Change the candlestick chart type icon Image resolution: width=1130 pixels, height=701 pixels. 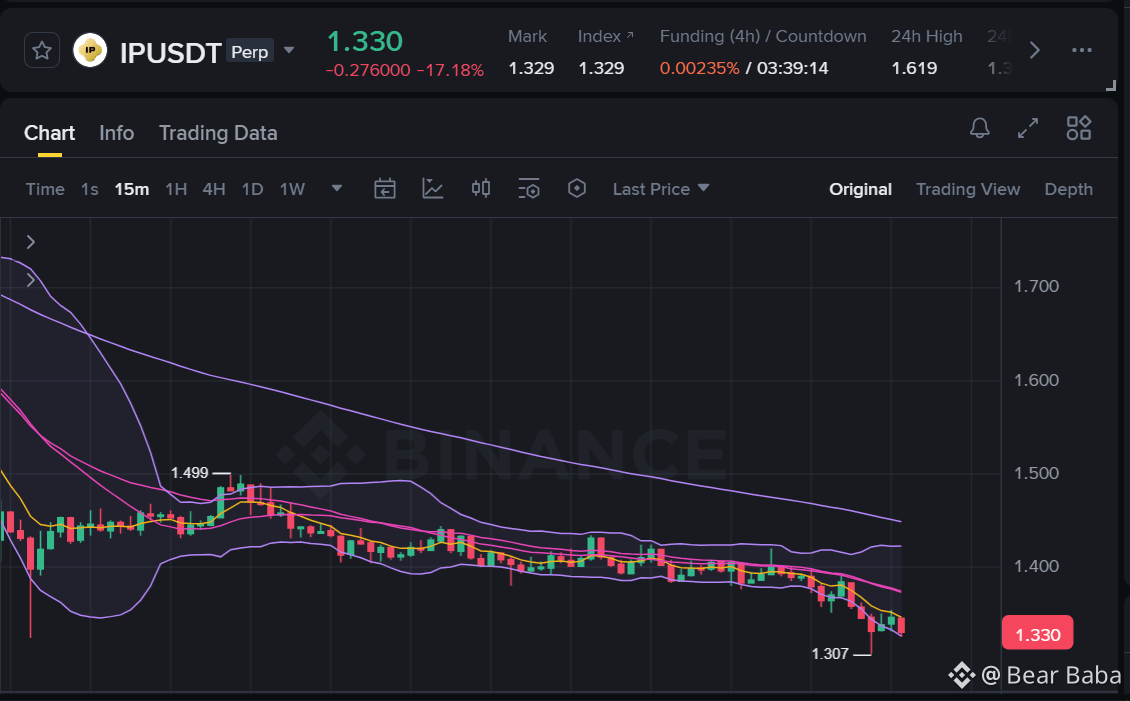tap(481, 189)
